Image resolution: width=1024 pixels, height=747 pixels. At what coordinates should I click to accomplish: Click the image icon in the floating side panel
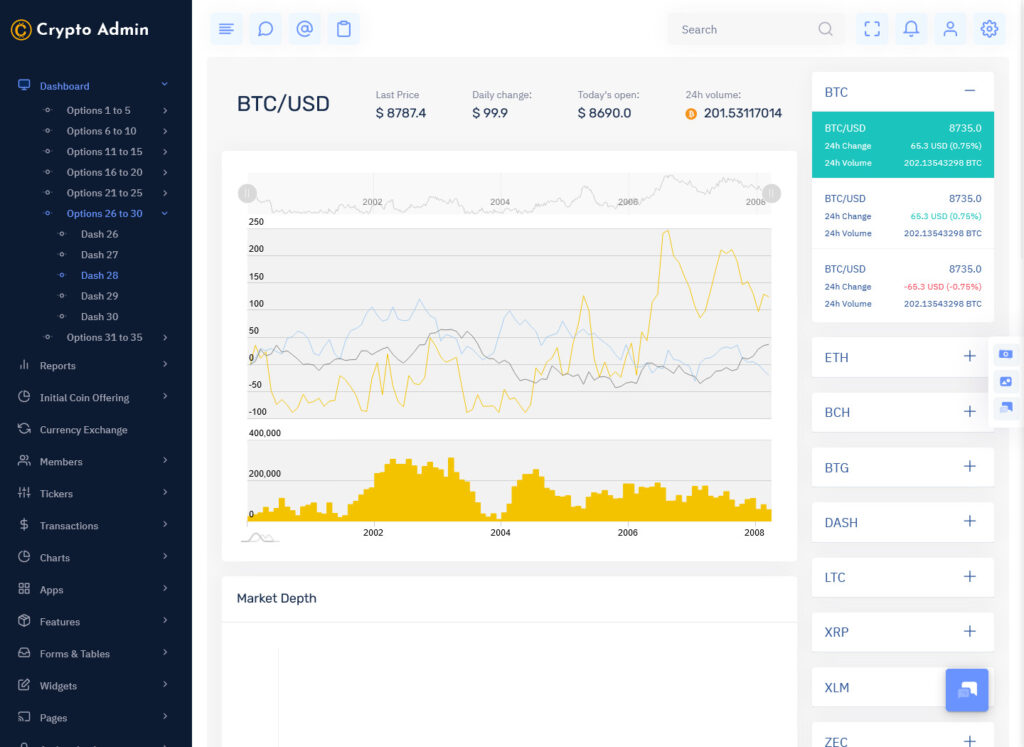point(1005,381)
